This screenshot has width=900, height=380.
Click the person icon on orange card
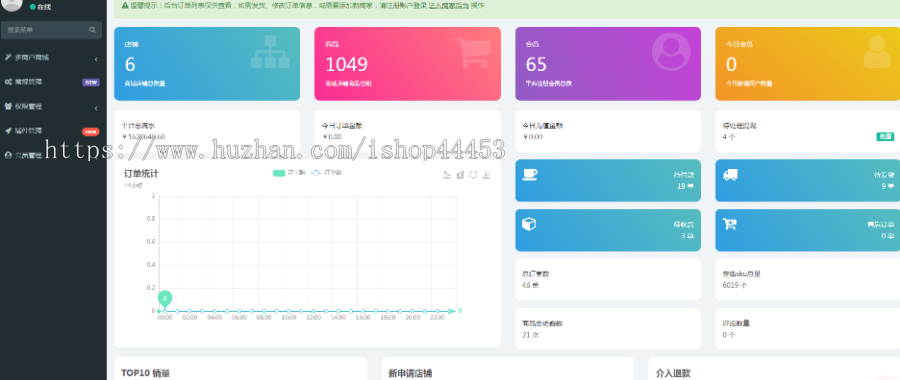tap(877, 52)
